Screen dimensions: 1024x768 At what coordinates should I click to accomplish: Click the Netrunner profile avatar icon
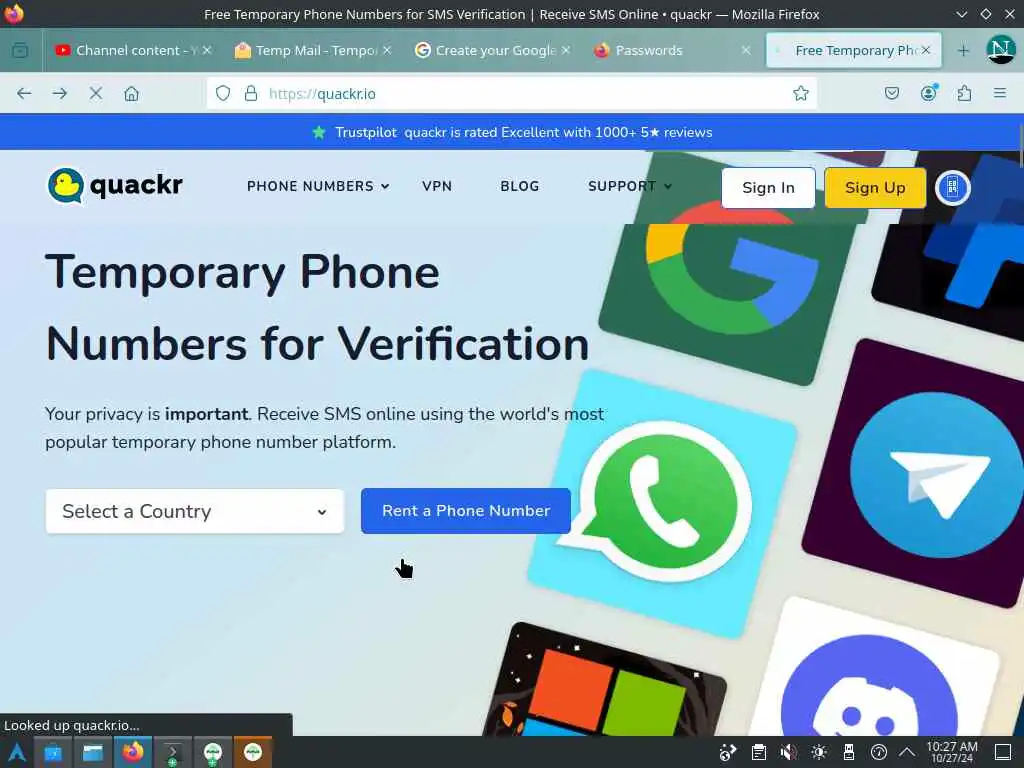point(1000,50)
